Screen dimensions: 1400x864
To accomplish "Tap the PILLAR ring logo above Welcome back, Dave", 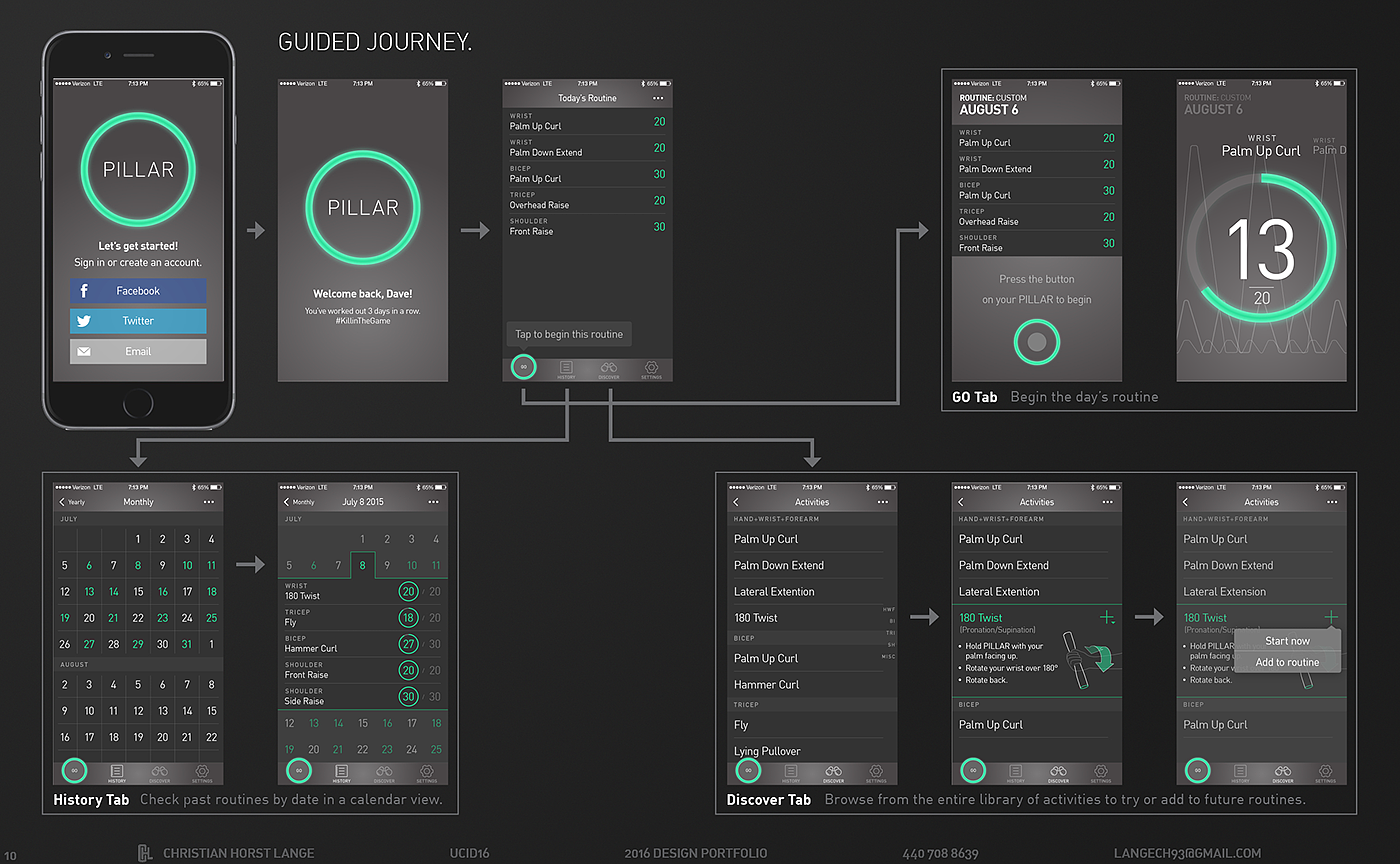I will click(x=363, y=207).
